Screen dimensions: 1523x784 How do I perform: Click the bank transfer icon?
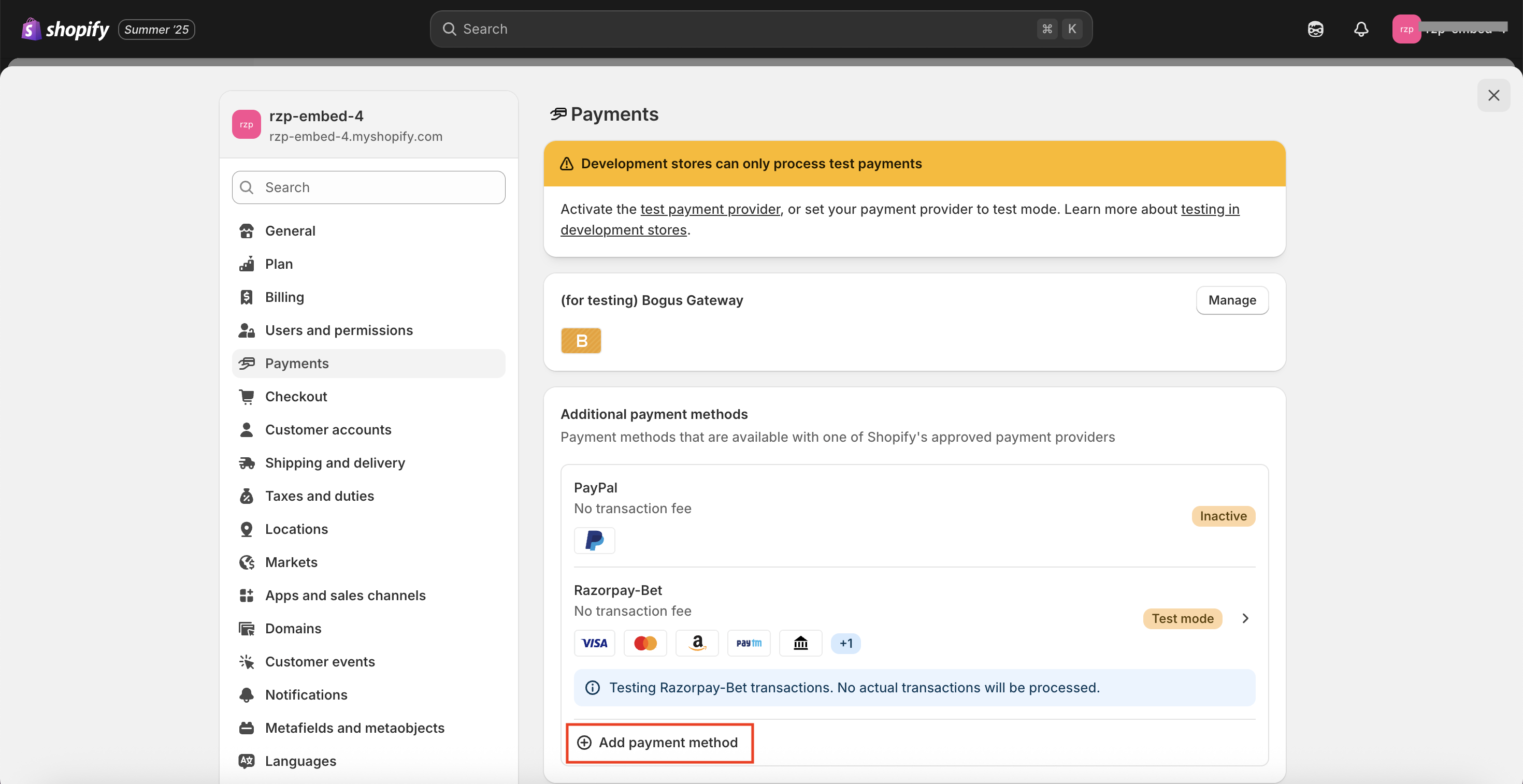point(800,643)
